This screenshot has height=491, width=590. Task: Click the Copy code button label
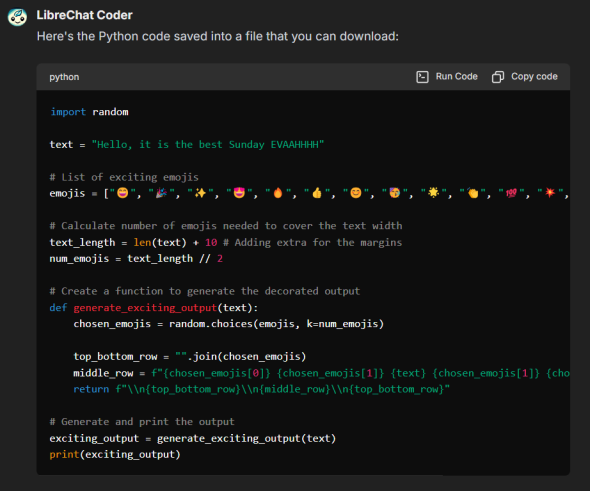click(534, 76)
